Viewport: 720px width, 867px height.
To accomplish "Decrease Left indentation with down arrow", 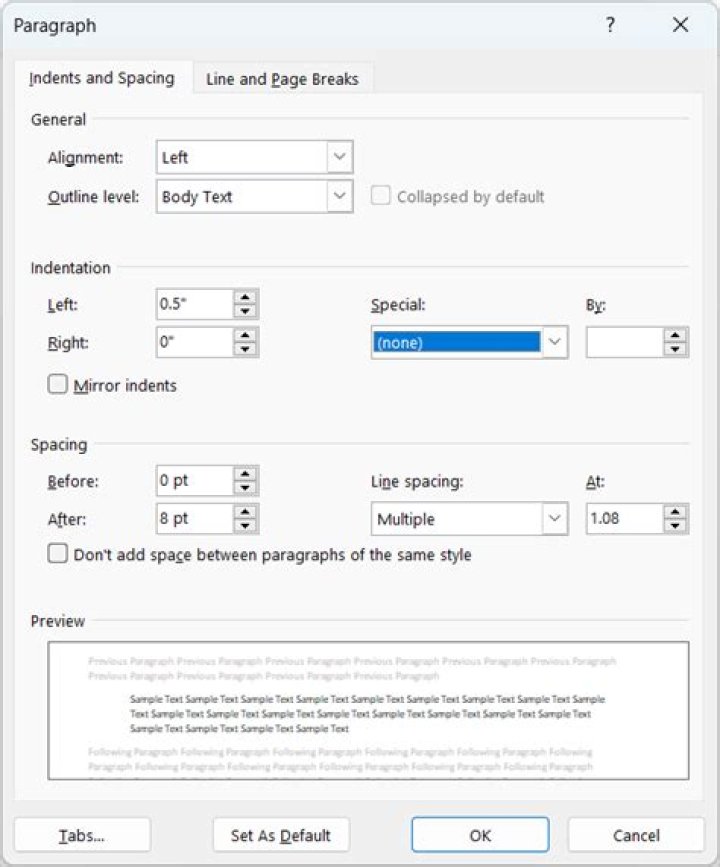I will coord(245,311).
